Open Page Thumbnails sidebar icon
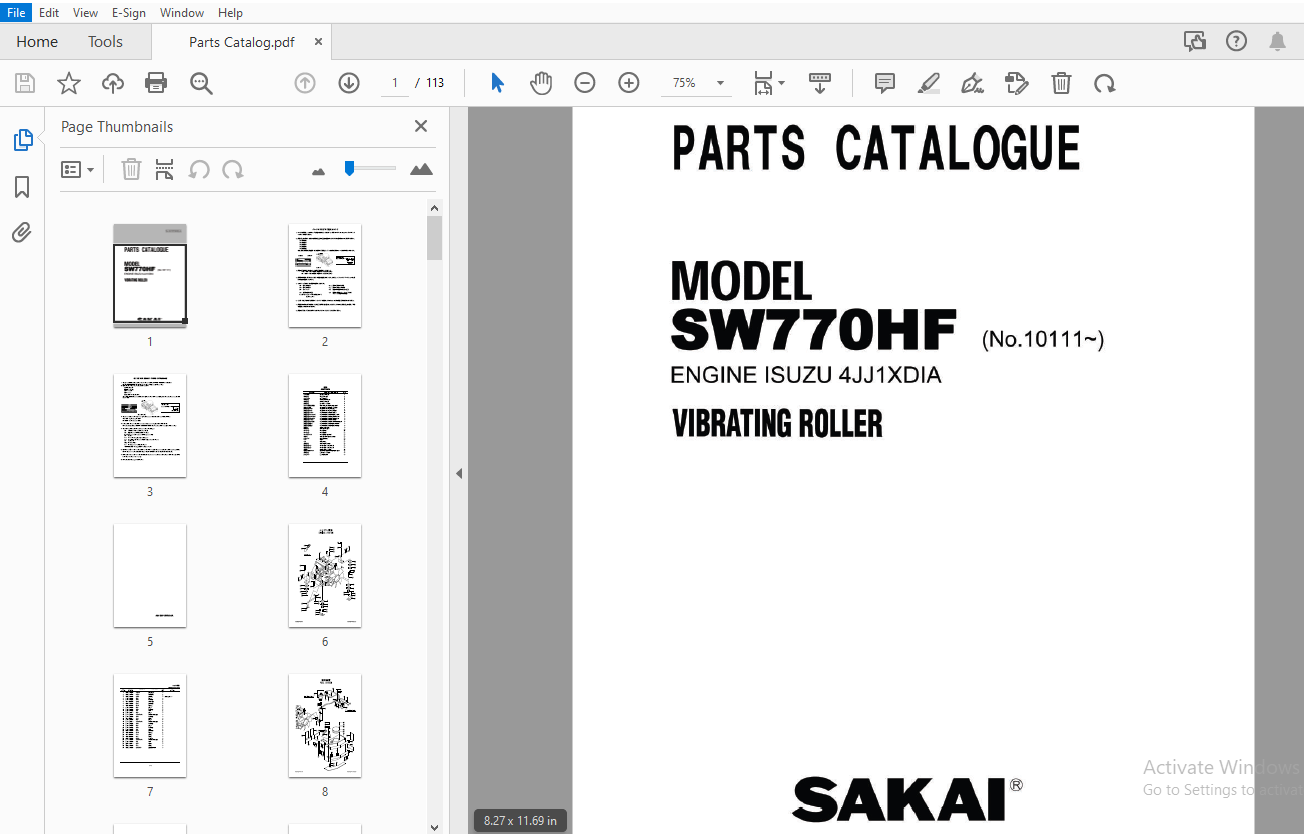 22,141
